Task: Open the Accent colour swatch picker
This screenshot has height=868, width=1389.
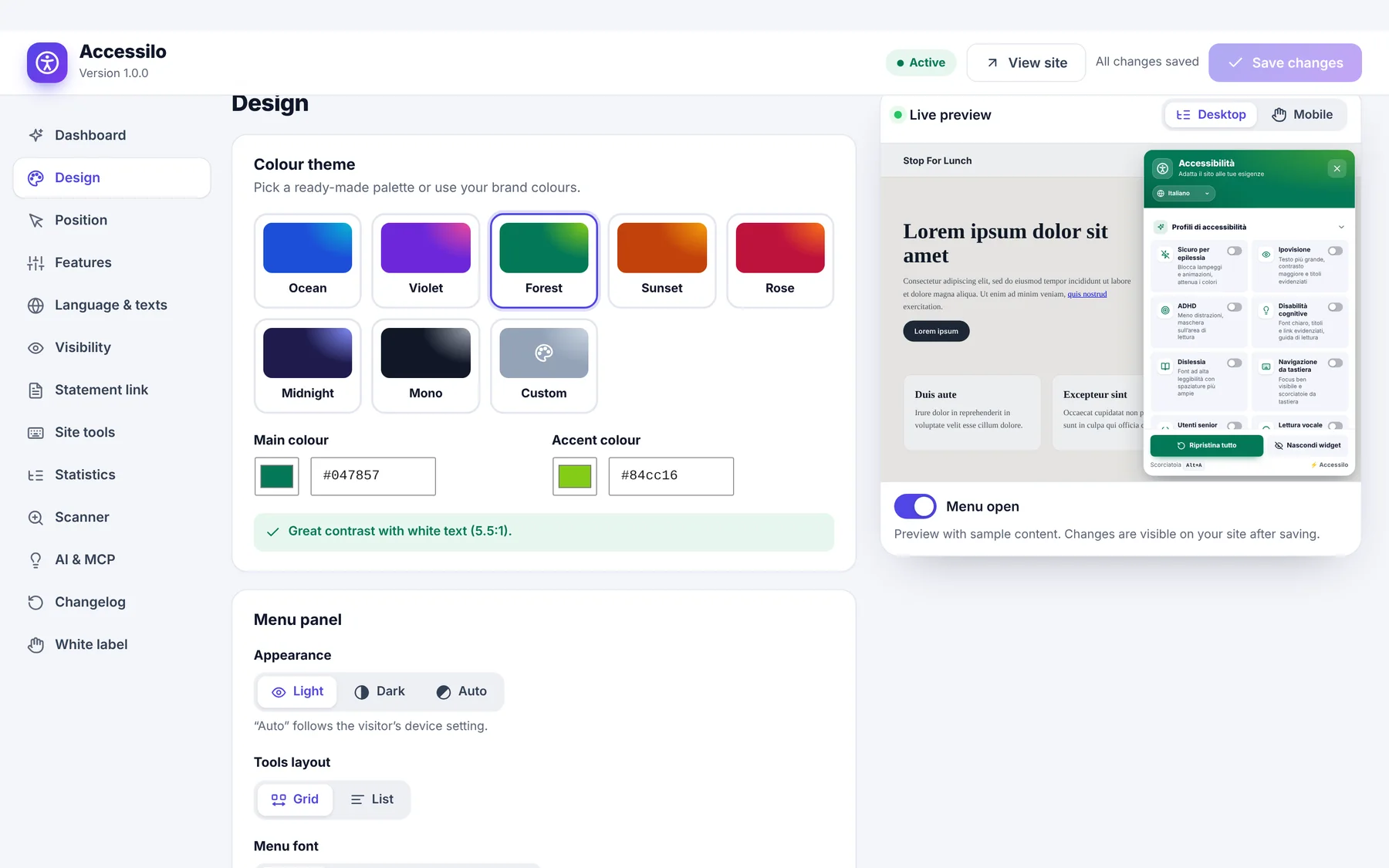Action: click(575, 477)
